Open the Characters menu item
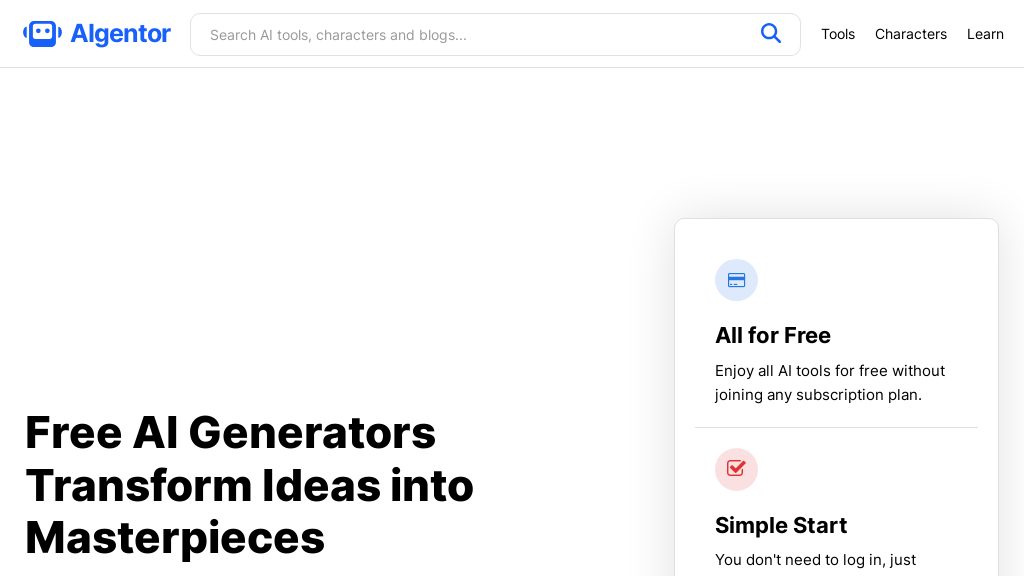1024x576 pixels. 910,34
